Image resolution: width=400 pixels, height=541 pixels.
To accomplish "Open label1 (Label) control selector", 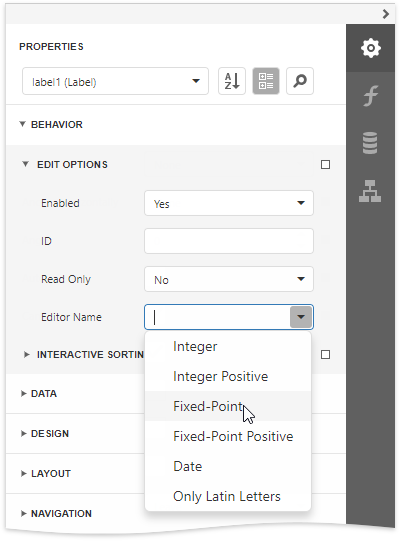I will 115,81.
